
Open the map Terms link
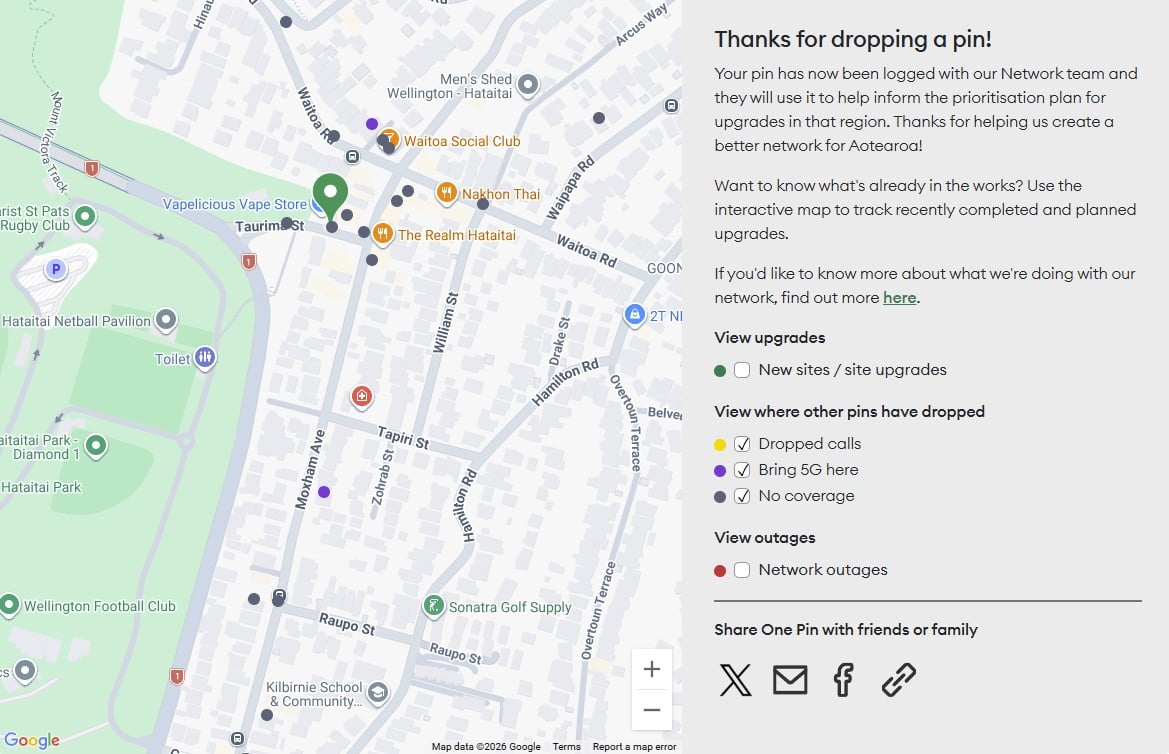coord(566,747)
